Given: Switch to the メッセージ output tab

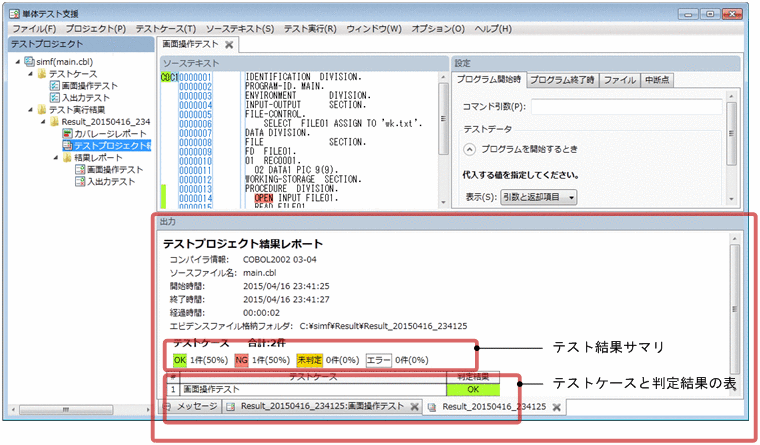Looking at the screenshot, I should [x=191, y=406].
